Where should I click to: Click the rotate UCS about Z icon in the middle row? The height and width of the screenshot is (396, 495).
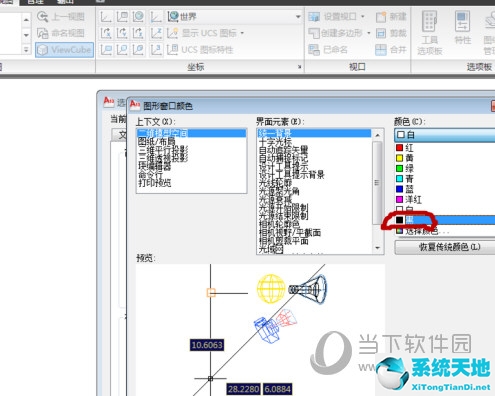[x=138, y=33]
